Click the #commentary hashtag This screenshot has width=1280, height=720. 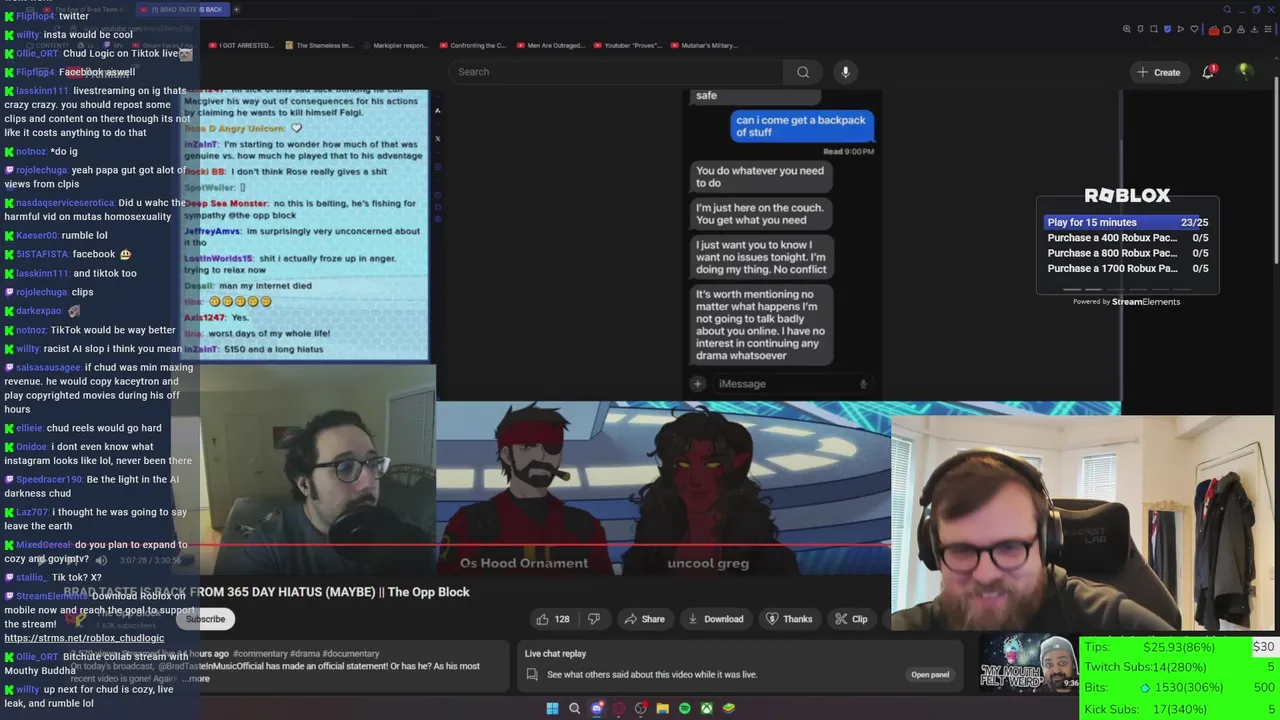(259, 654)
